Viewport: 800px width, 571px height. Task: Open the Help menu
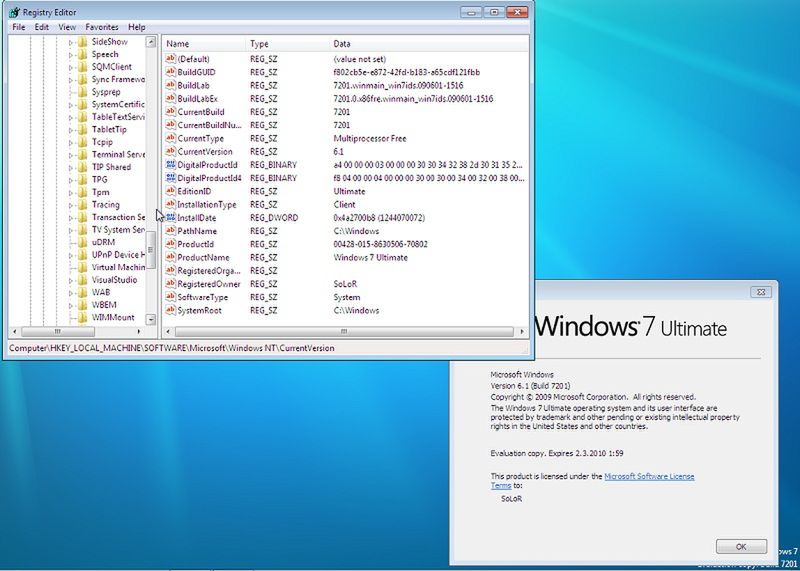pos(136,27)
